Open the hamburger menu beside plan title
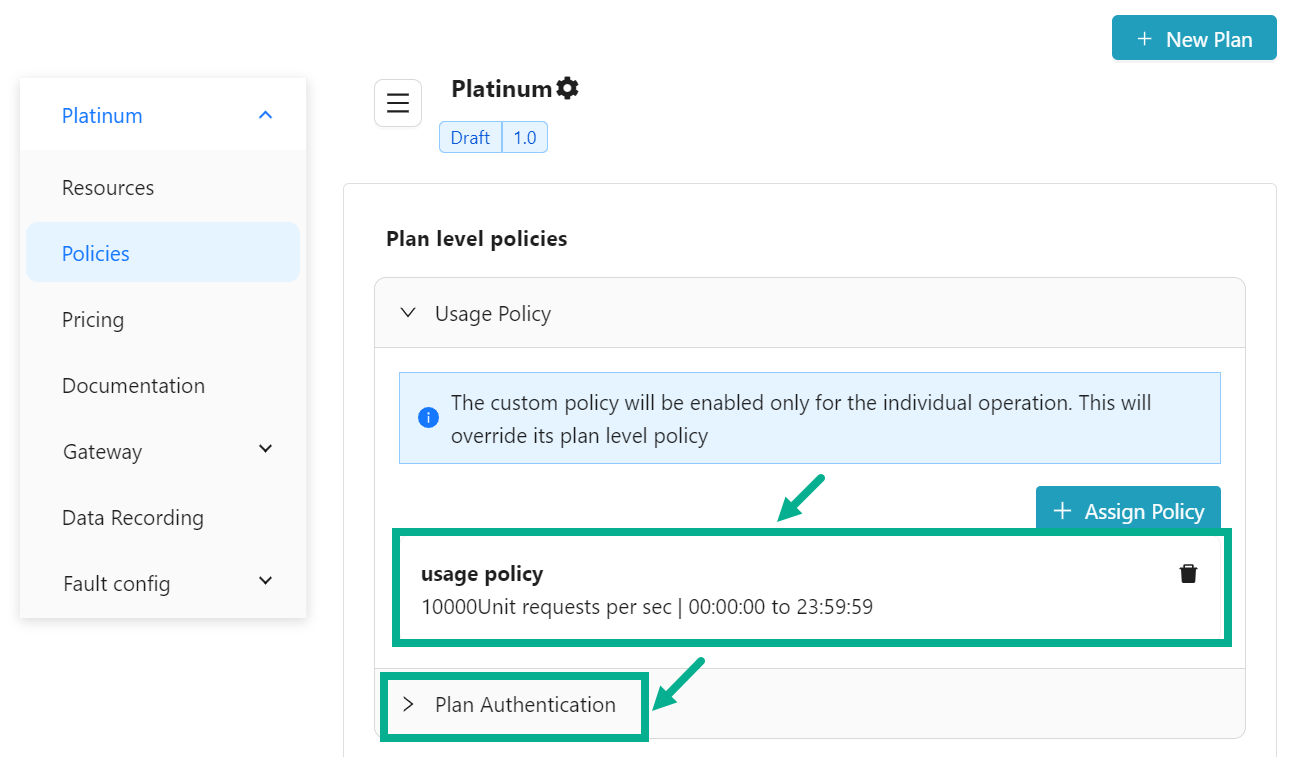The width and height of the screenshot is (1299, 757). click(398, 103)
